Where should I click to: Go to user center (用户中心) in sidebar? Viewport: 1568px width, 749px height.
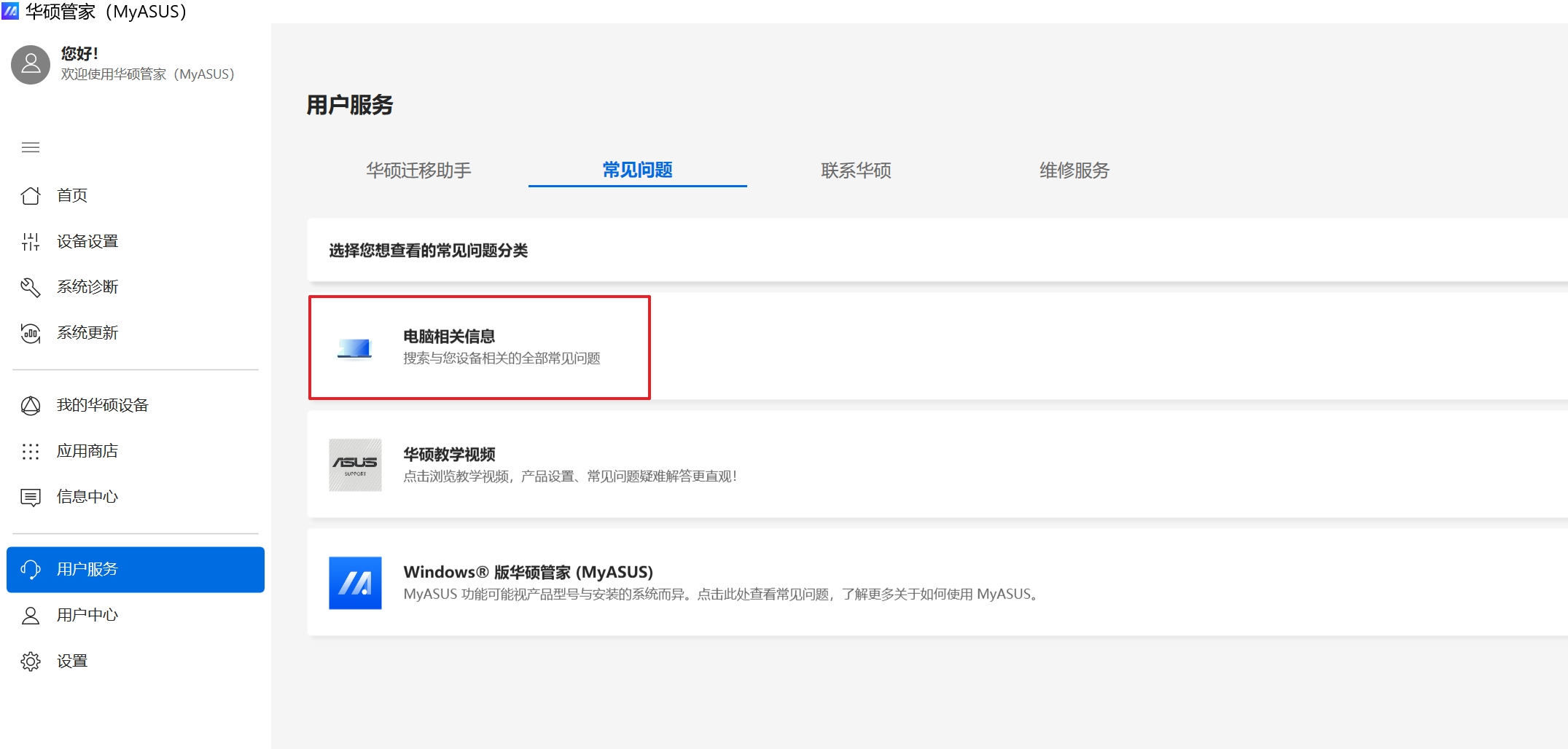[x=87, y=615]
